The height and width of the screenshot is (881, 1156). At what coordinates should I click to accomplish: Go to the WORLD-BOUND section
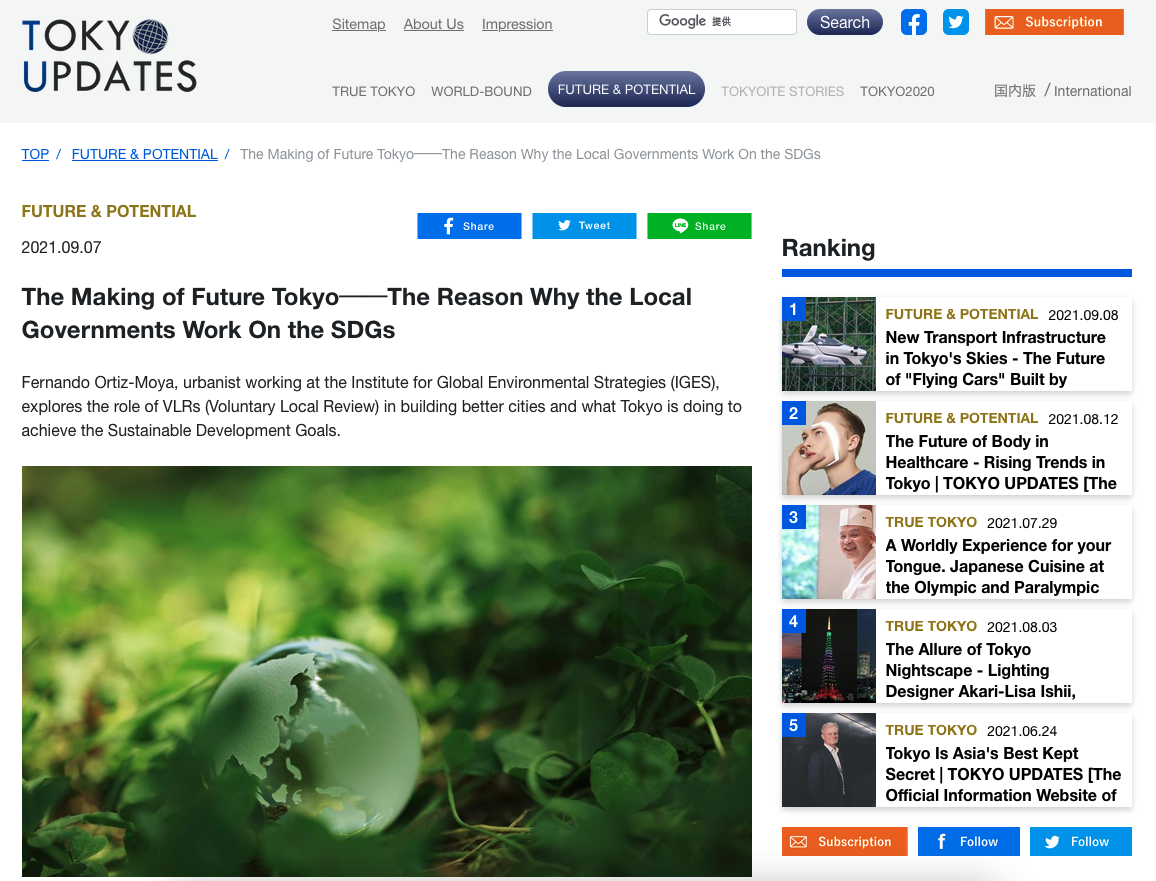(x=481, y=91)
